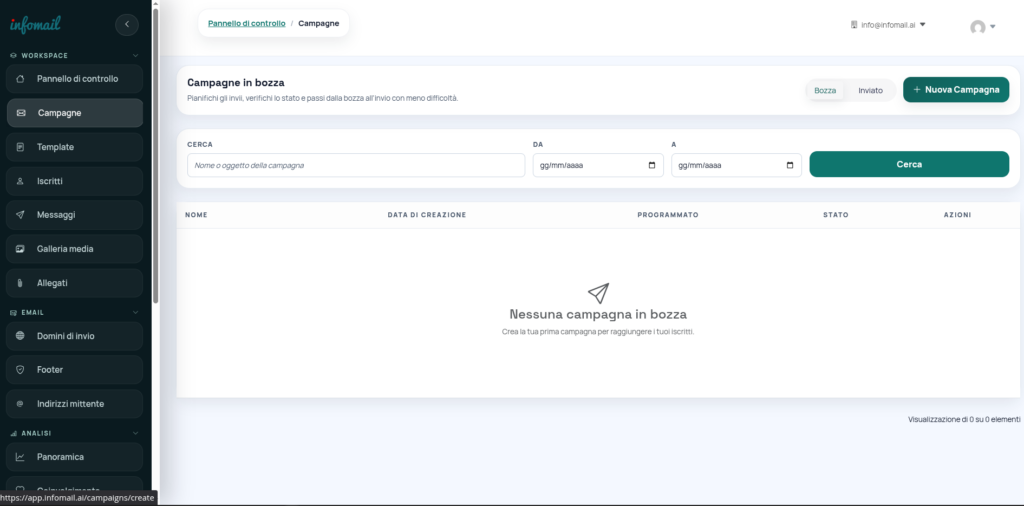Screen dimensions: 1024x506
Task: Click the Galleria media image icon
Action: (x=21, y=249)
